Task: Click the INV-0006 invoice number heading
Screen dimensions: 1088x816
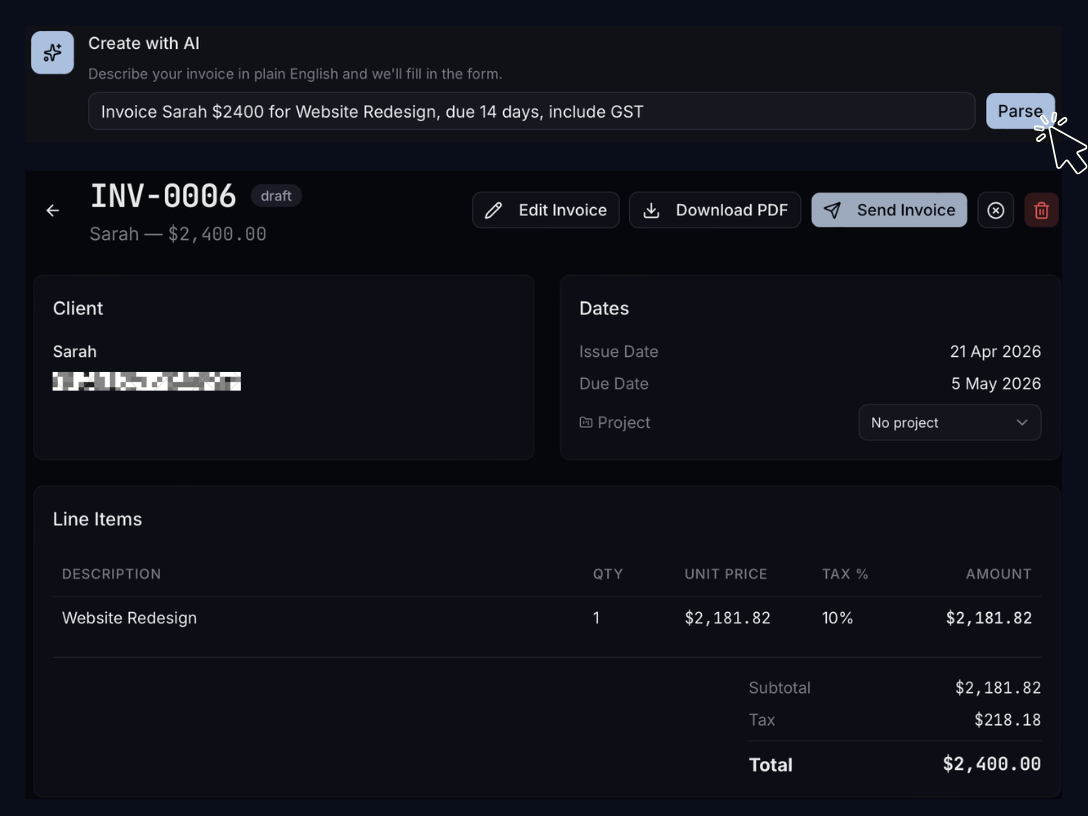Action: click(x=163, y=196)
